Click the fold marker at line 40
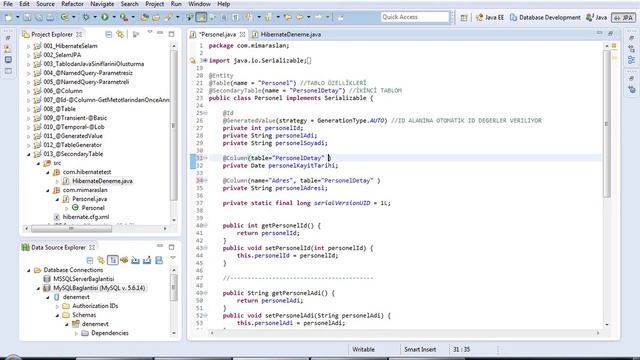Viewport: 640px width, 360px height. [206, 225]
